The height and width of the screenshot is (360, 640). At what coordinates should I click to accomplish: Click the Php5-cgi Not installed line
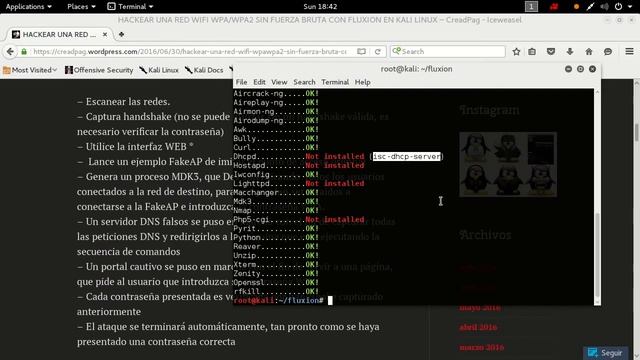click(299, 219)
